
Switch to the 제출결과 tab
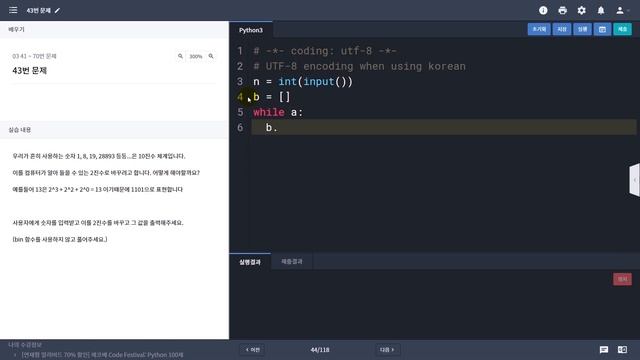coord(292,262)
